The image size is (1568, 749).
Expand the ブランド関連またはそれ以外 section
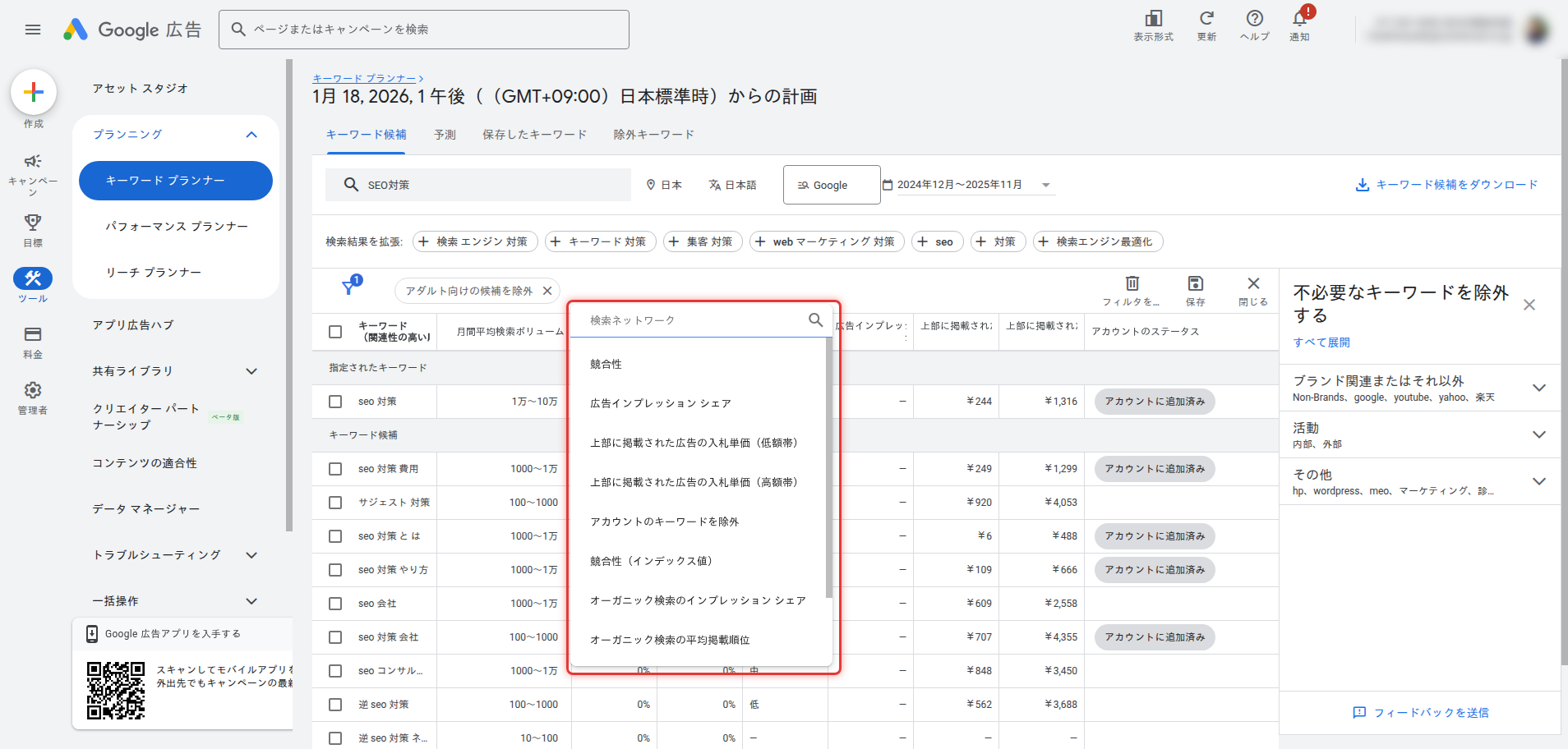[x=1538, y=387]
